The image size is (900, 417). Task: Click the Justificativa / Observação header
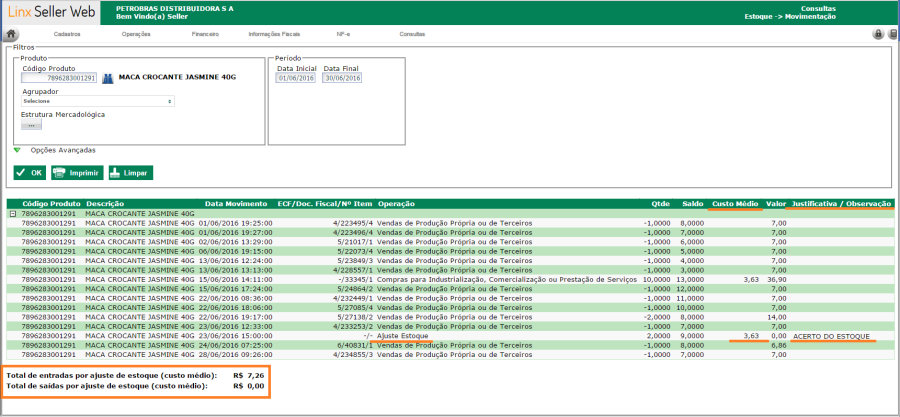click(841, 204)
